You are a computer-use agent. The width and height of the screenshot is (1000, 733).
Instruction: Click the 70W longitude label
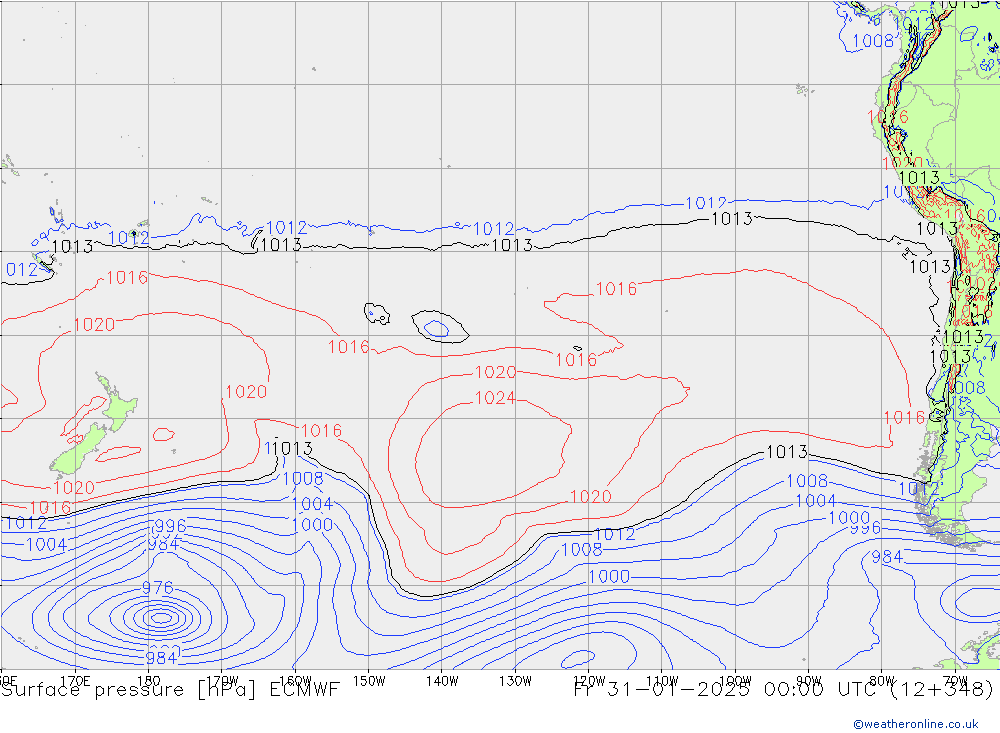pyautogui.click(x=955, y=681)
